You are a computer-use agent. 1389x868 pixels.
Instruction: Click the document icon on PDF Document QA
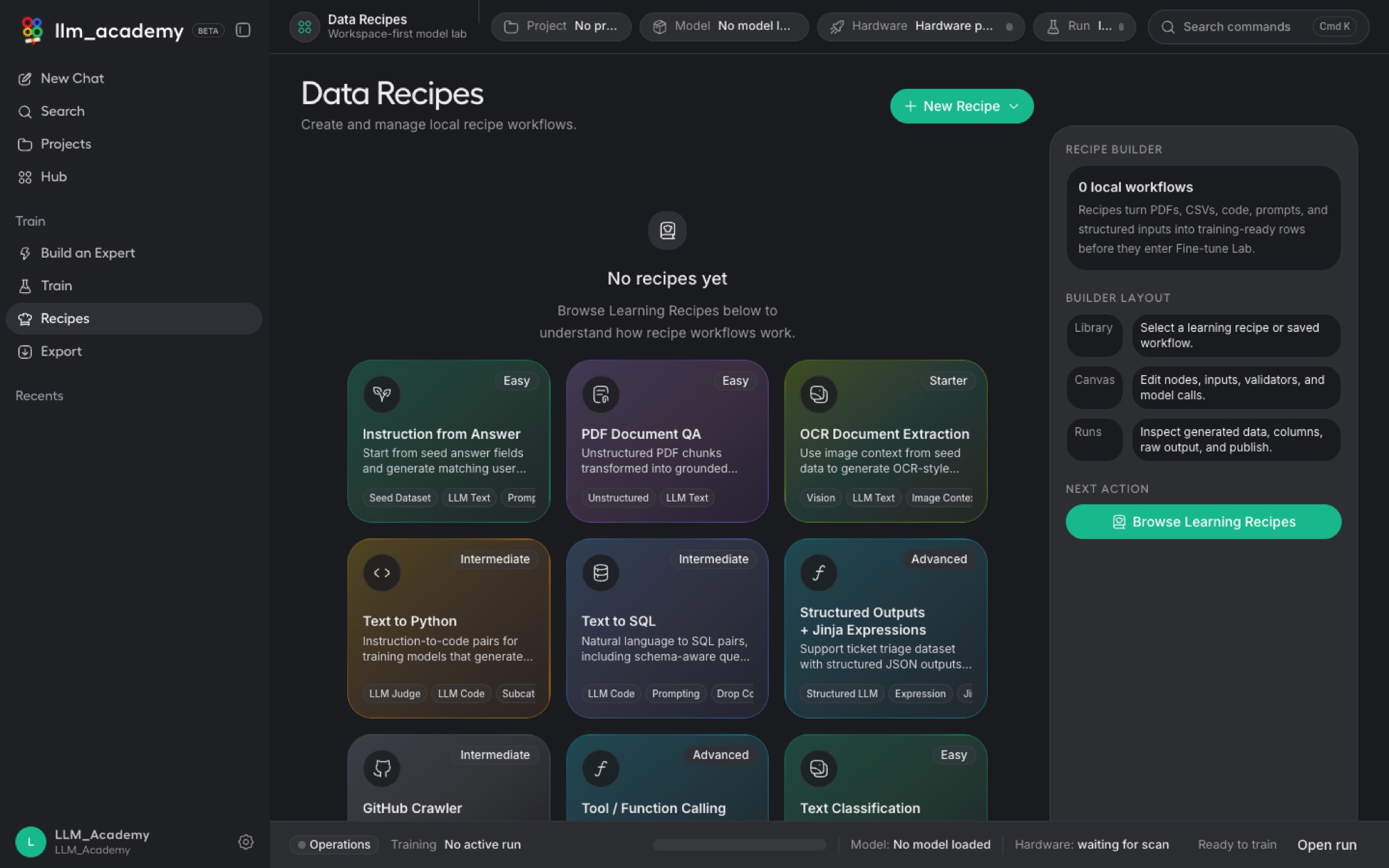tap(601, 394)
